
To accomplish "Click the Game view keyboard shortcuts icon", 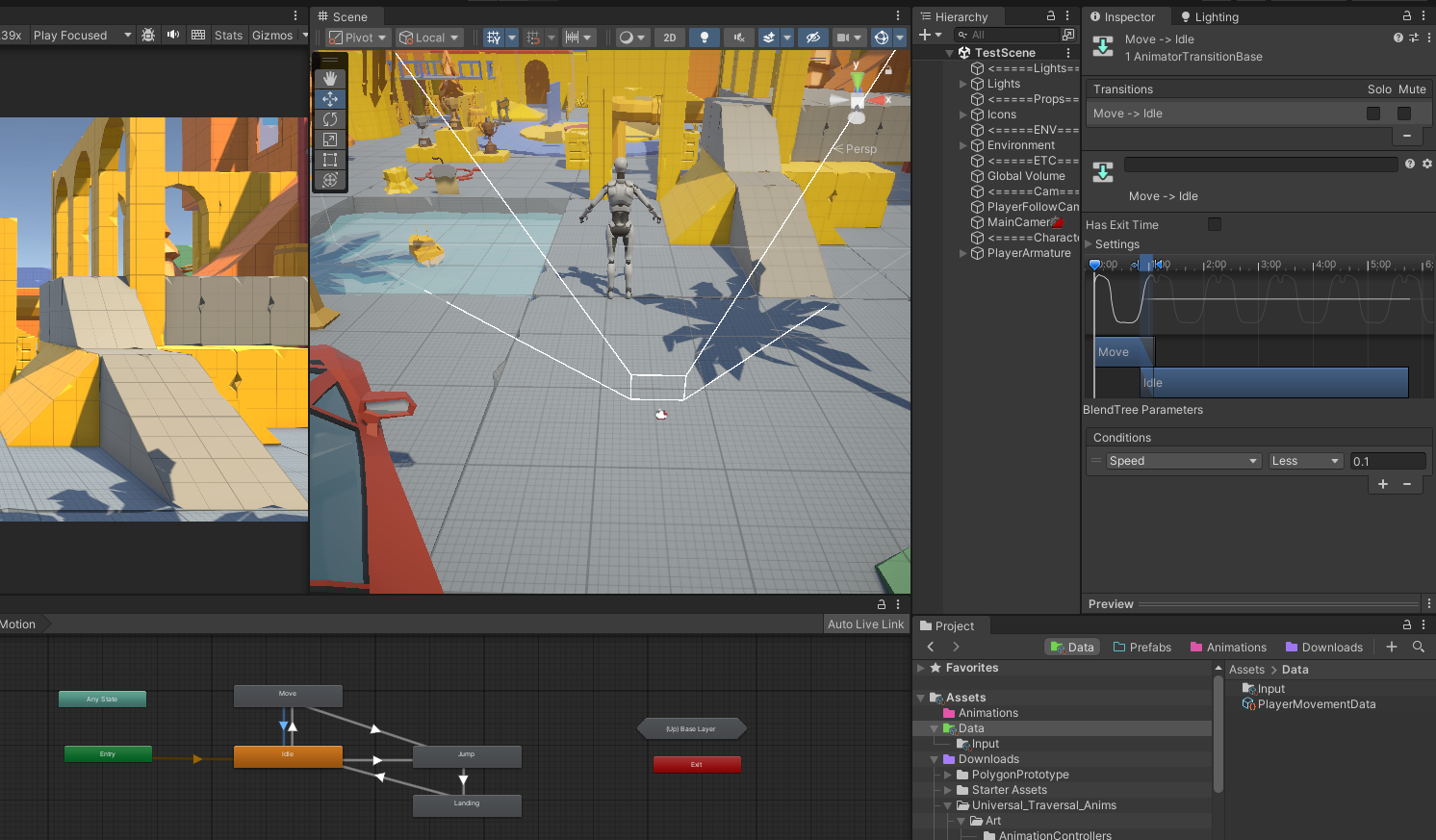I will [x=198, y=35].
